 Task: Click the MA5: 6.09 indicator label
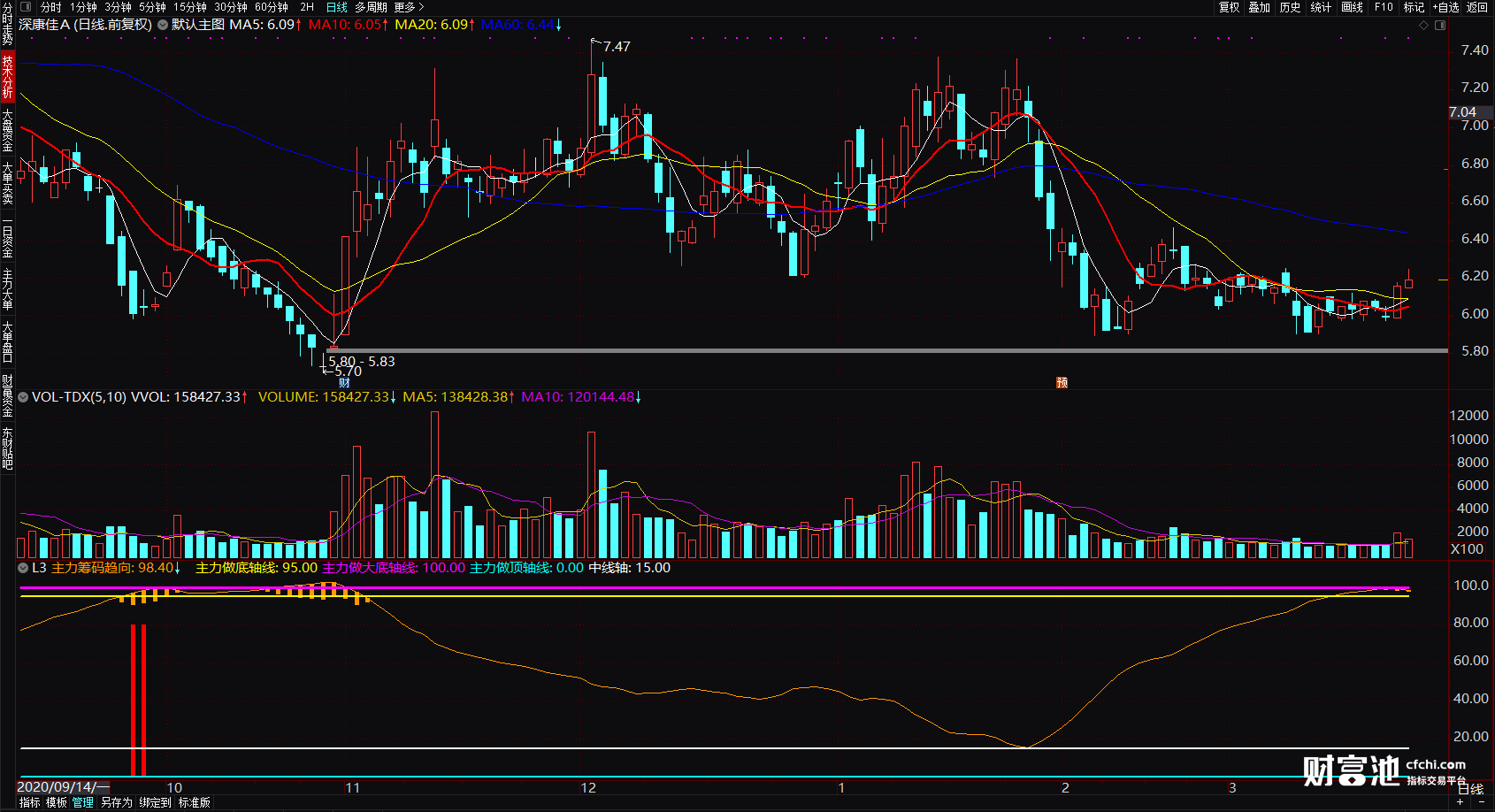[265, 25]
